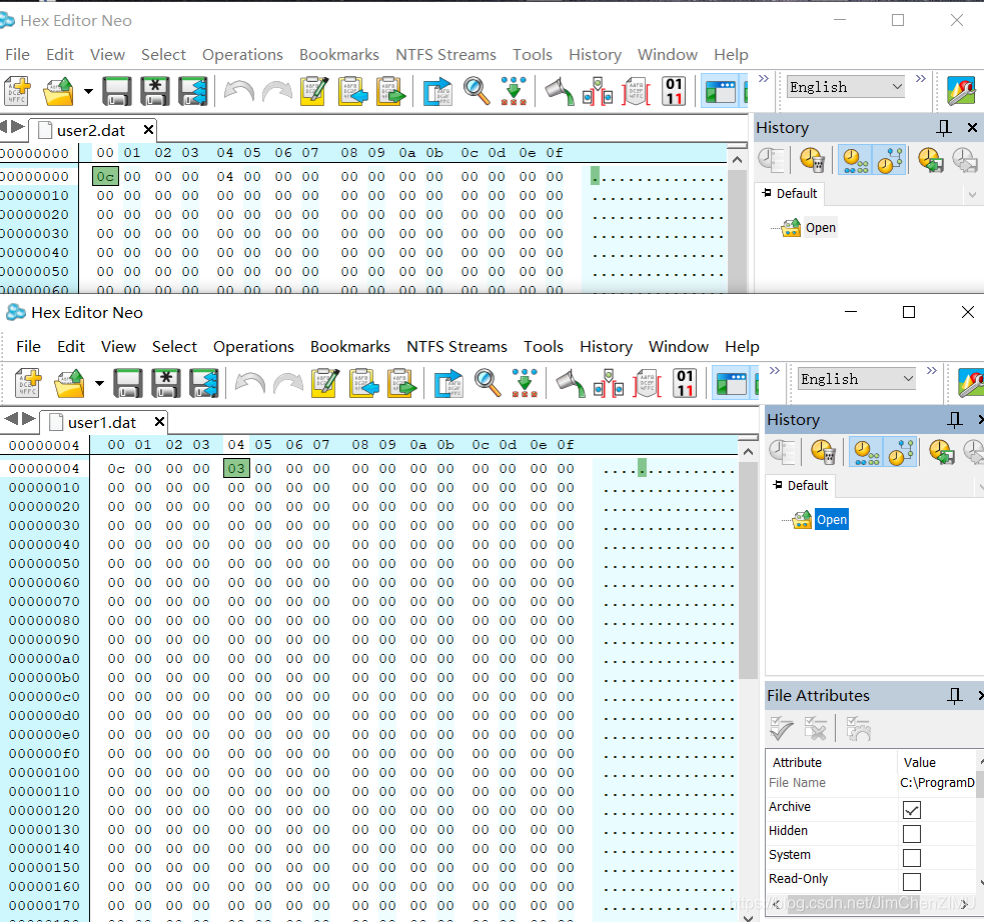985x922 pixels.
Task: Open Select menu in user2.dat window
Action: click(x=163, y=55)
